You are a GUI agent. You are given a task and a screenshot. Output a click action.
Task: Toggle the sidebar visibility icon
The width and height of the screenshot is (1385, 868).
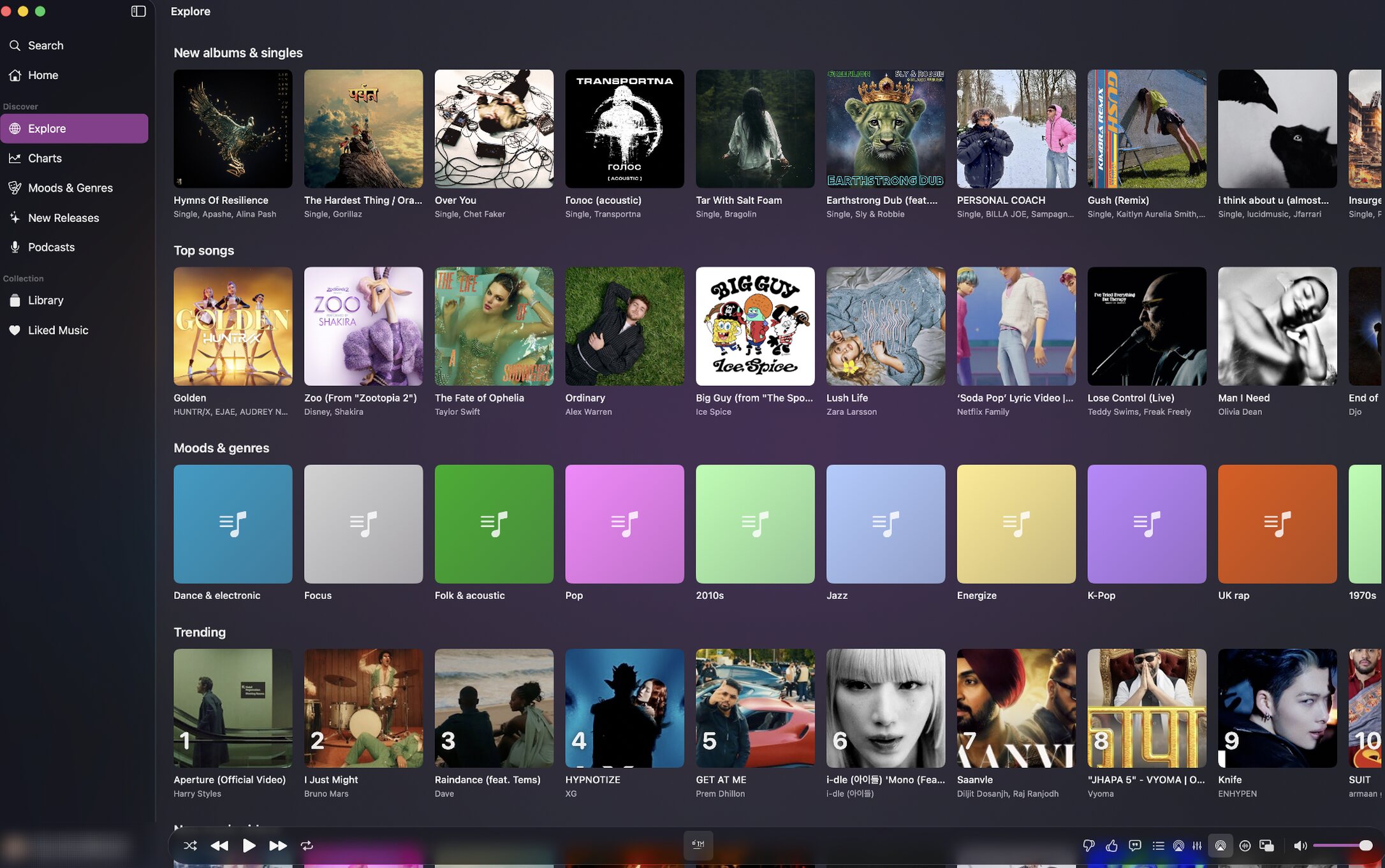[x=138, y=11]
